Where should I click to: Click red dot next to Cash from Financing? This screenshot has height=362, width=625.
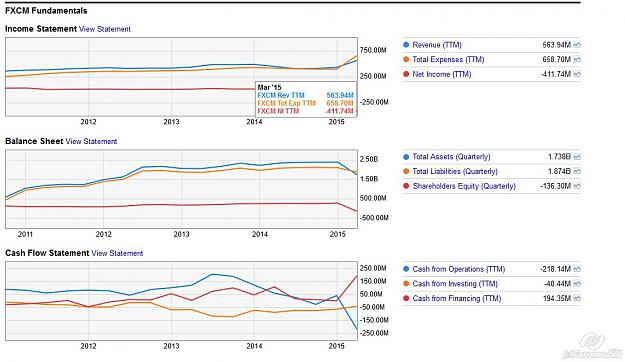(406, 298)
